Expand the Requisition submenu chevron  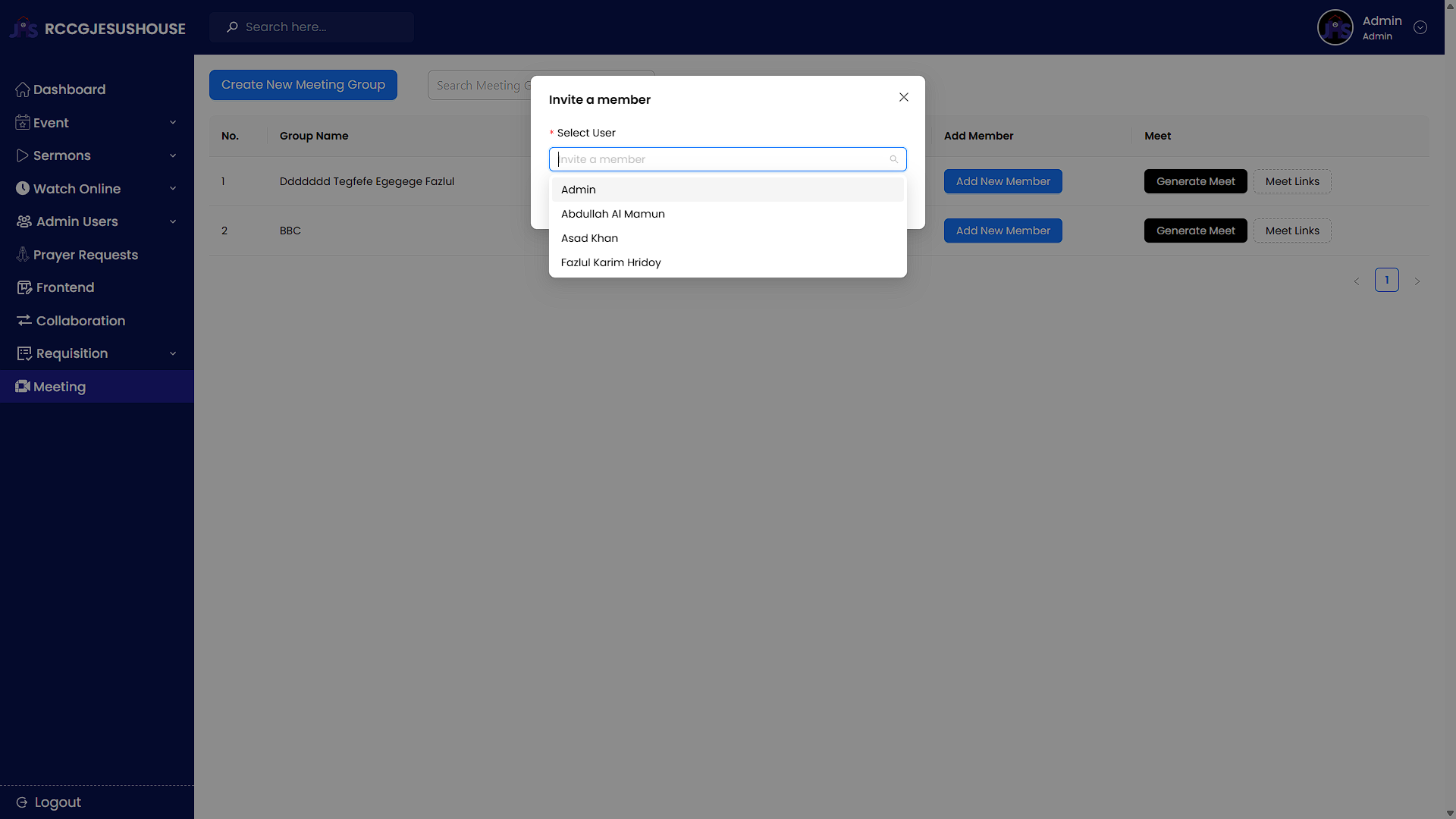(173, 353)
